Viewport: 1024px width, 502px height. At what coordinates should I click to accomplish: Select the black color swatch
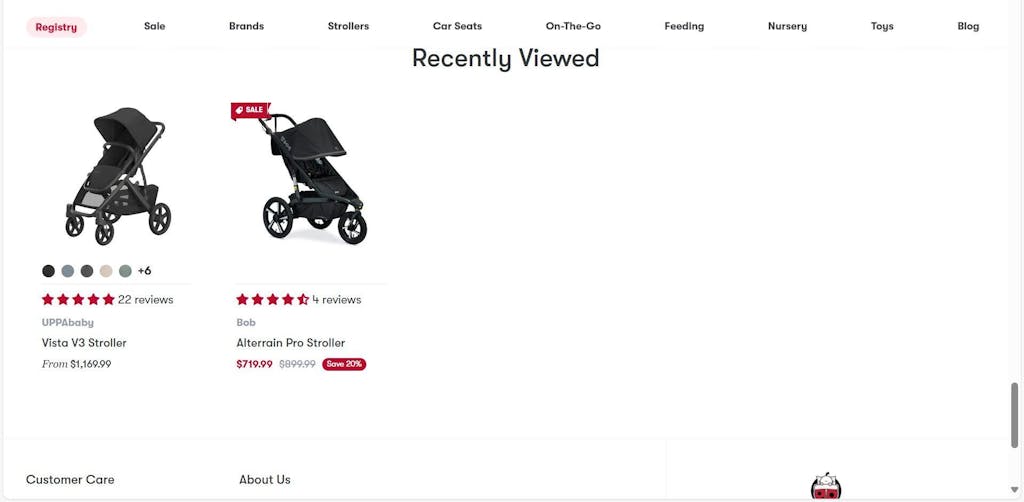point(48,271)
